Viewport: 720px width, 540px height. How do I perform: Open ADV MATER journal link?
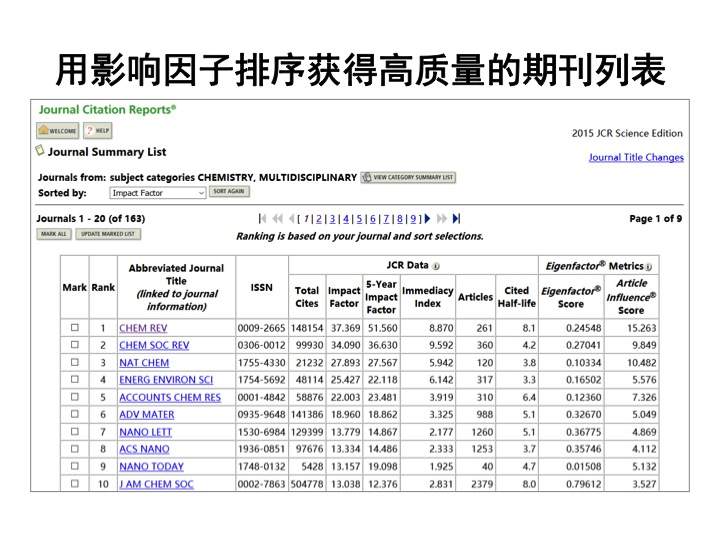tap(147, 415)
